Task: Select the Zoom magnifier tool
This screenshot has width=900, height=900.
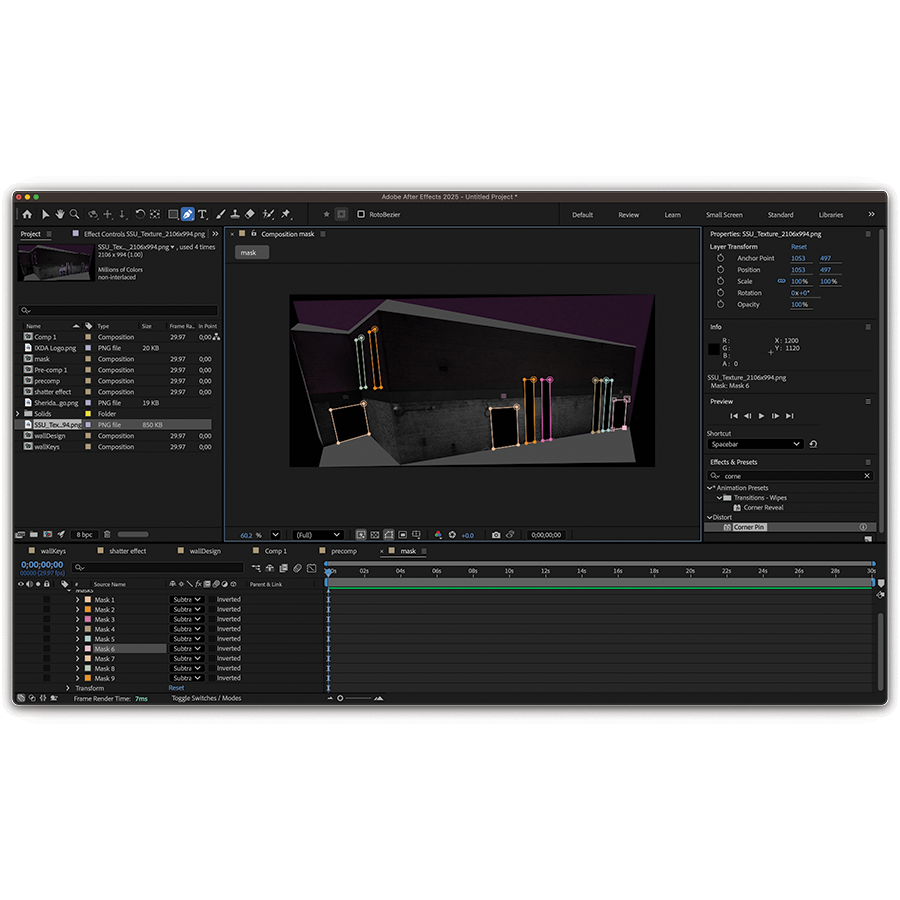Action: point(75,214)
